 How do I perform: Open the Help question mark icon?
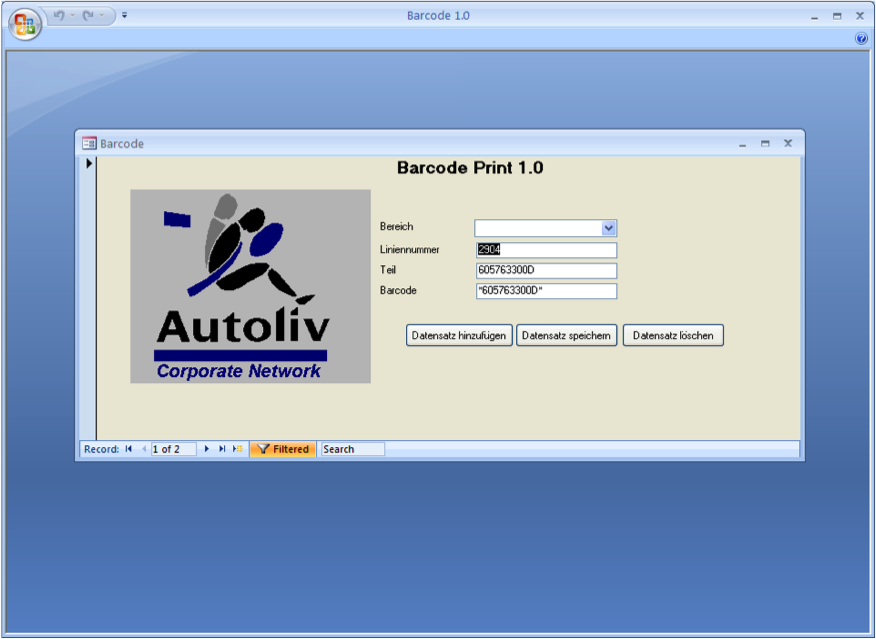[x=861, y=39]
